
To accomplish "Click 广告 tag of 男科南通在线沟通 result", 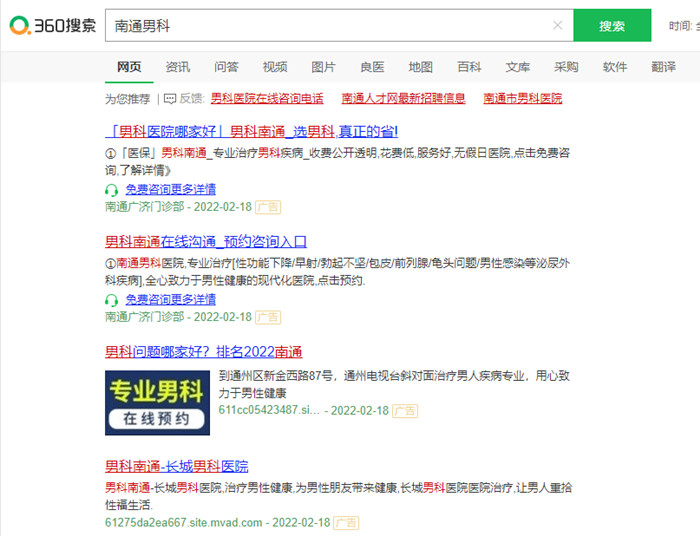I will (x=268, y=317).
